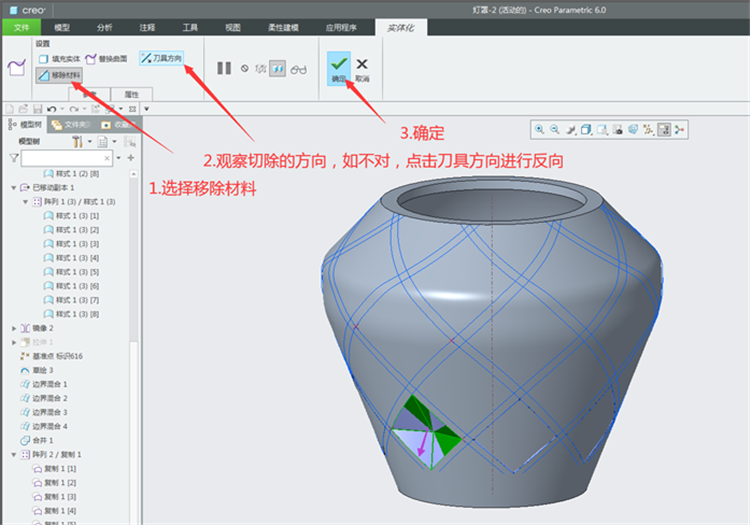Click the Redo arrow icon
The image size is (750, 525).
[74, 109]
